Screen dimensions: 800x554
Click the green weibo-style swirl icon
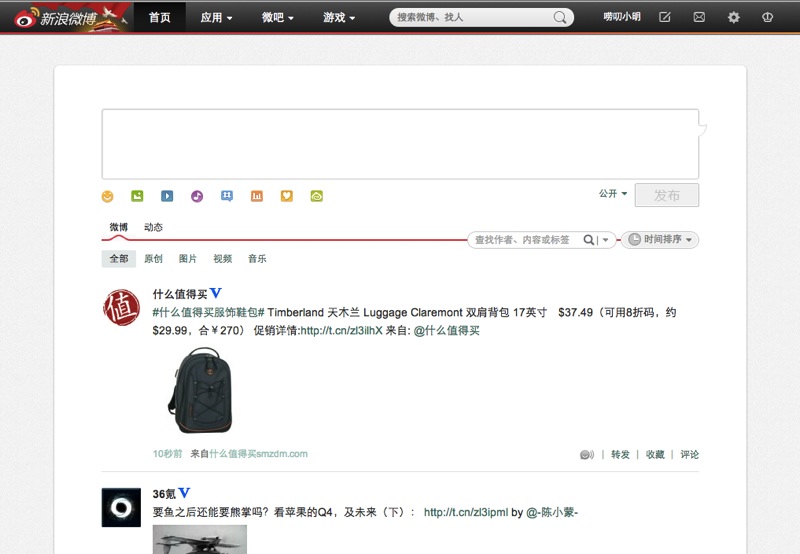pos(316,196)
